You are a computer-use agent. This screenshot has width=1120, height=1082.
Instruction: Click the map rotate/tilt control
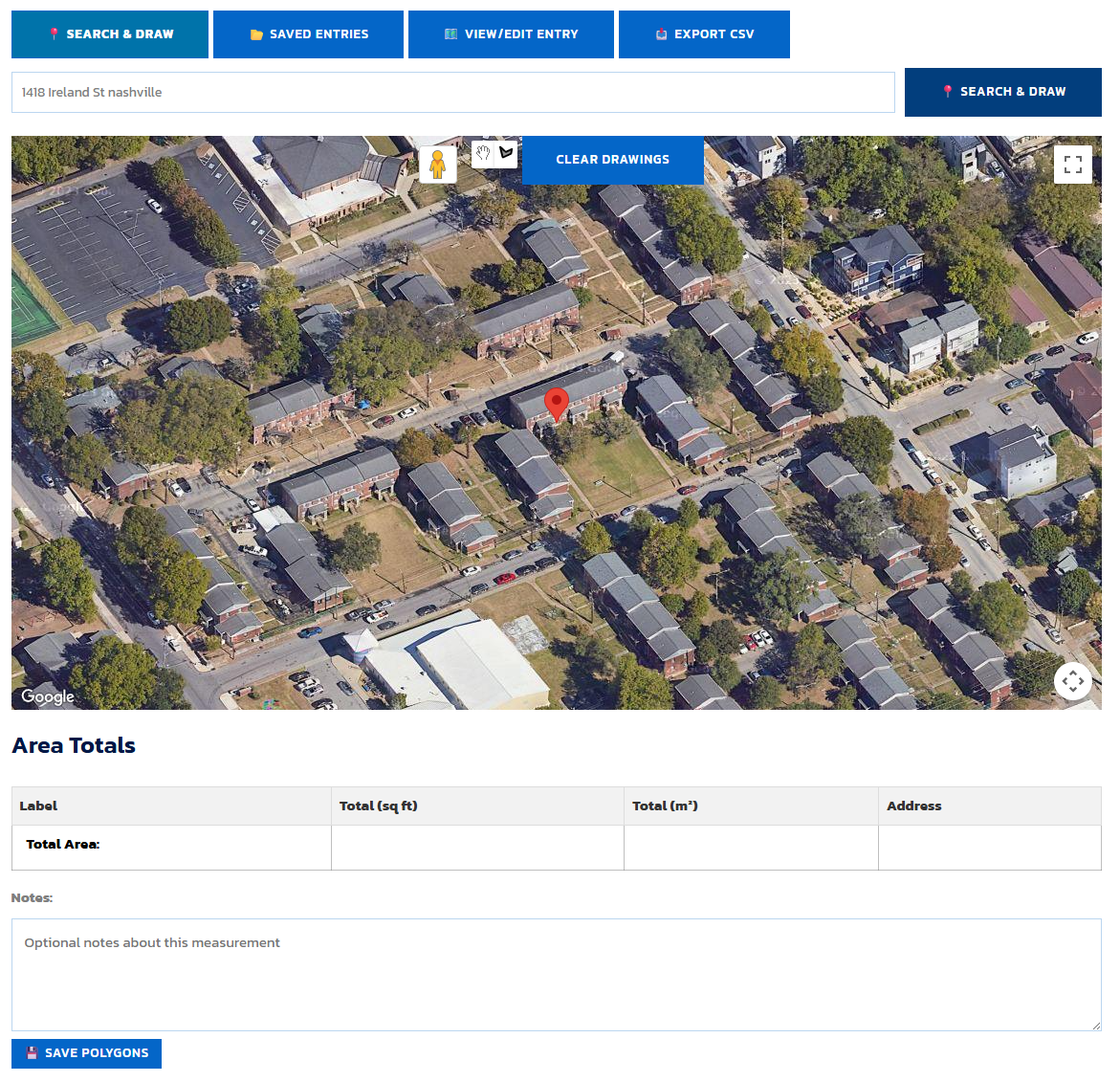(x=1072, y=681)
